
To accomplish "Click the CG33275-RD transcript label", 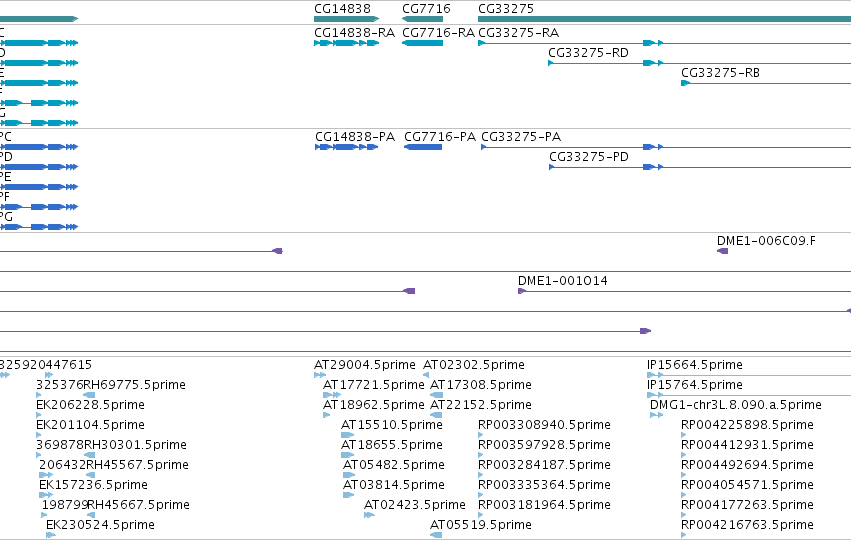I will pyautogui.click(x=588, y=53).
